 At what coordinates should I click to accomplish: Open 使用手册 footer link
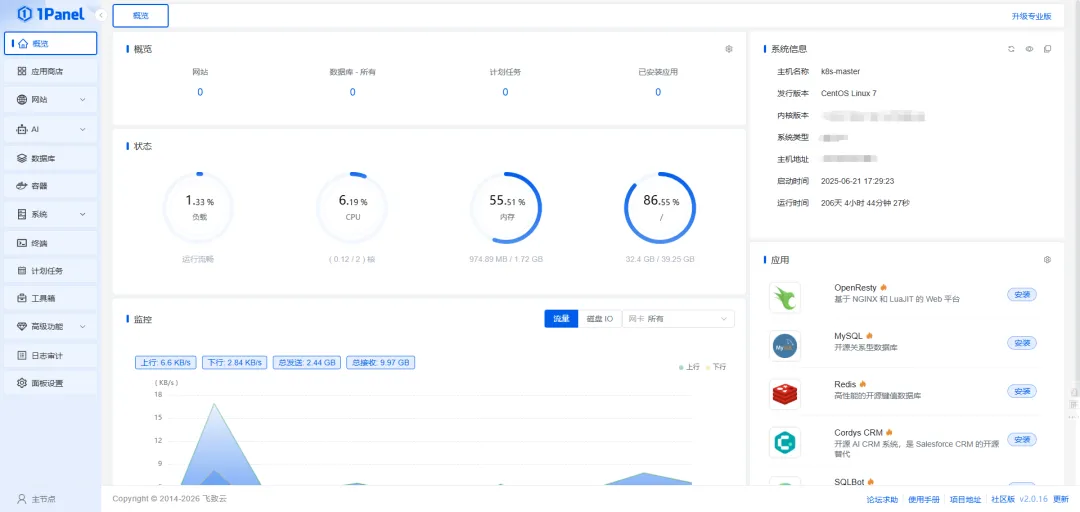pos(924,500)
